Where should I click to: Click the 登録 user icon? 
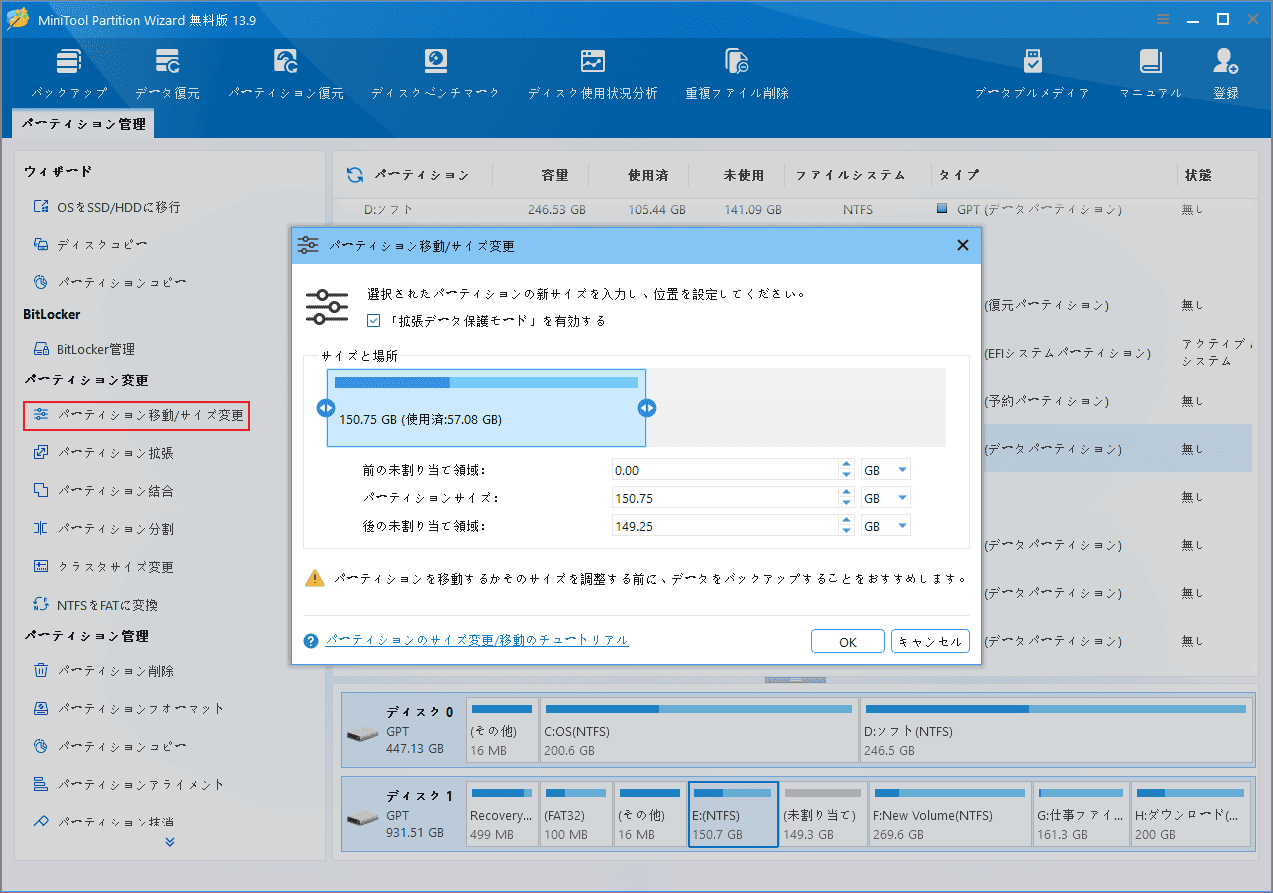[1226, 74]
